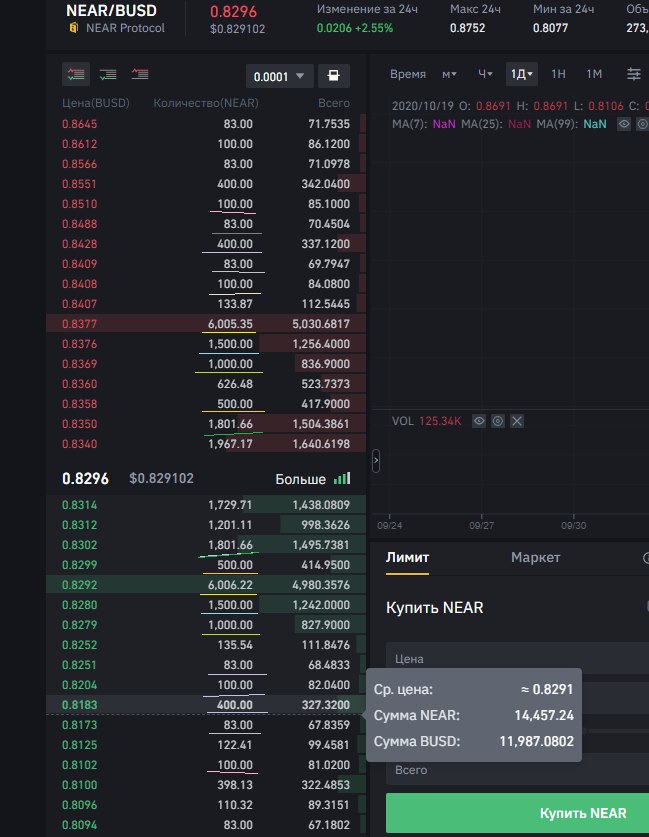Show only buy orders in order book
649x837 pixels.
pos(108,74)
